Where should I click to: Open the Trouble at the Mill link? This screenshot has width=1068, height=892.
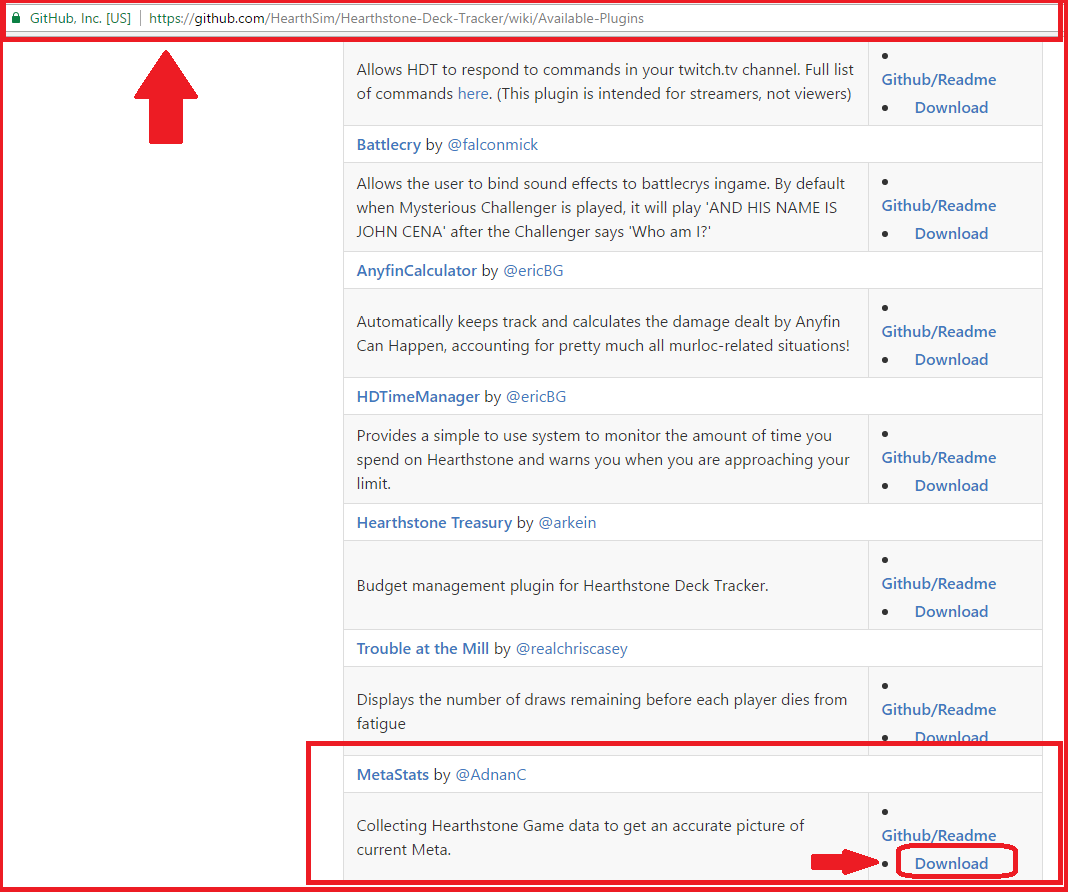point(422,648)
